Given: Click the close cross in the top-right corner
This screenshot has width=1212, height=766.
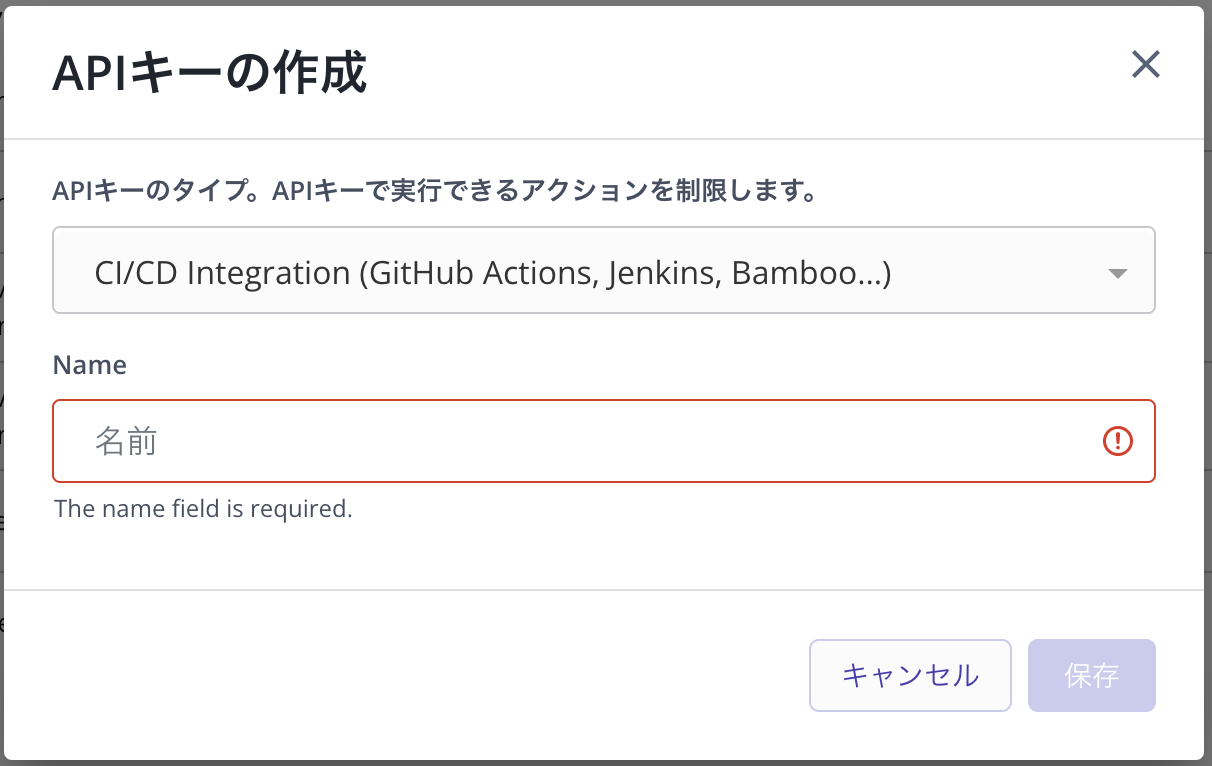Looking at the screenshot, I should (x=1146, y=64).
